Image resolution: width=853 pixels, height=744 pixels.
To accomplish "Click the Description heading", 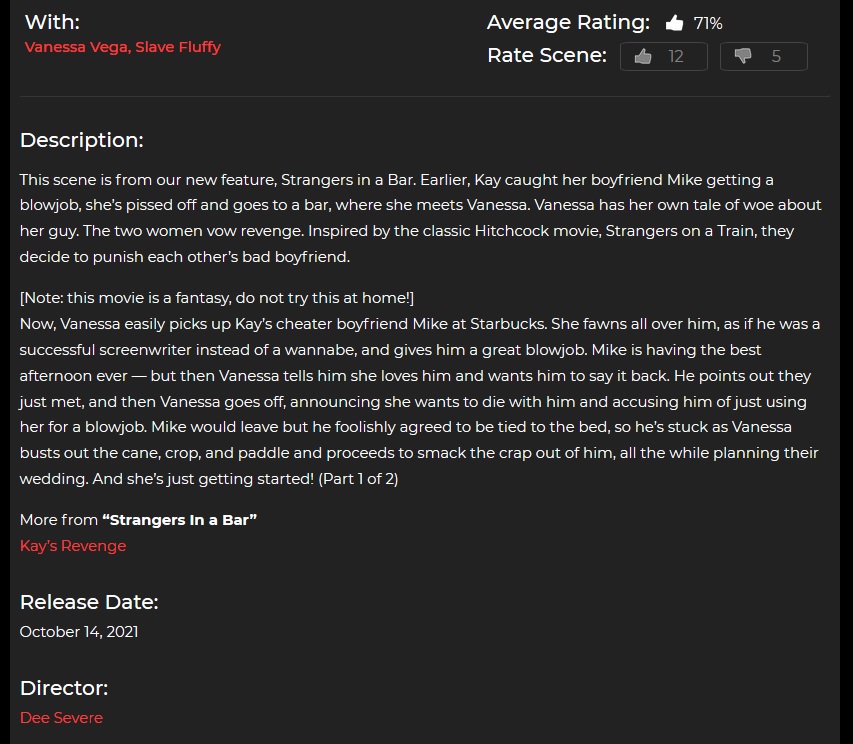I will pyautogui.click(x=82, y=140).
